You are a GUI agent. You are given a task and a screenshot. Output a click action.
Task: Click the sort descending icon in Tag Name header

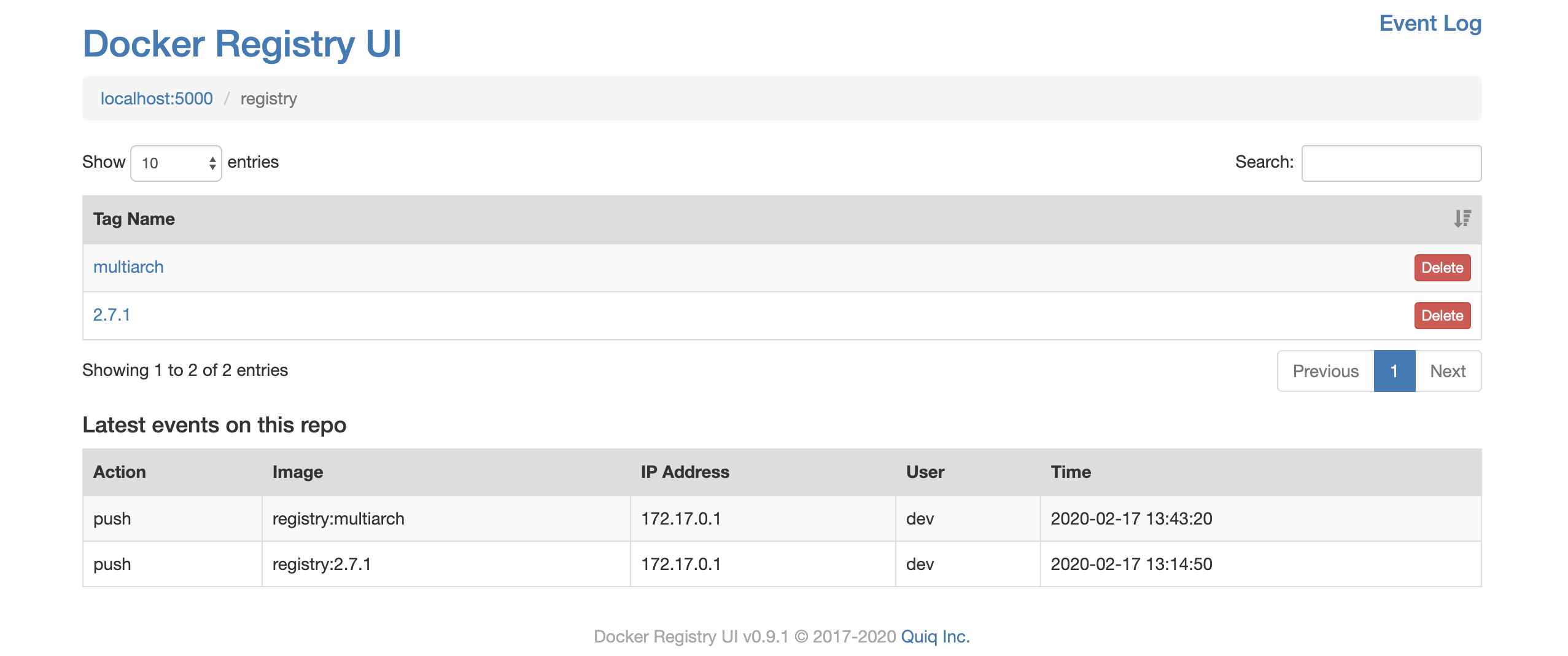(1462, 219)
